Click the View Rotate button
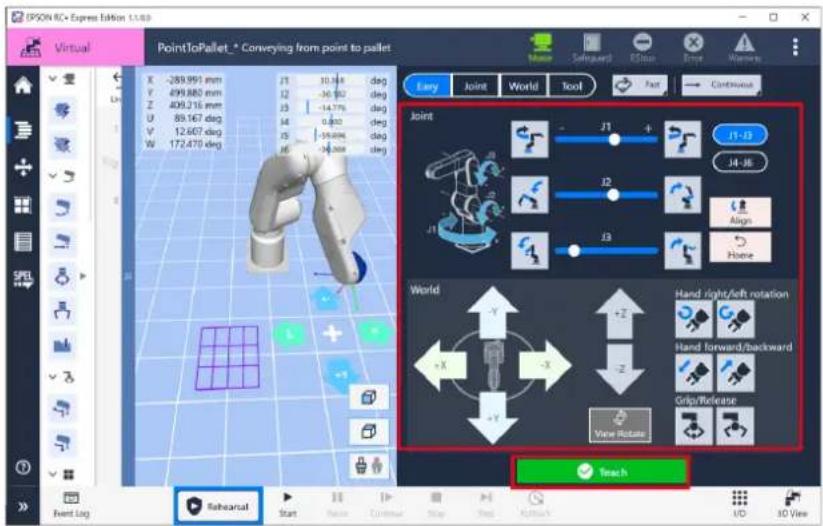The image size is (823, 526). pyautogui.click(x=620, y=425)
